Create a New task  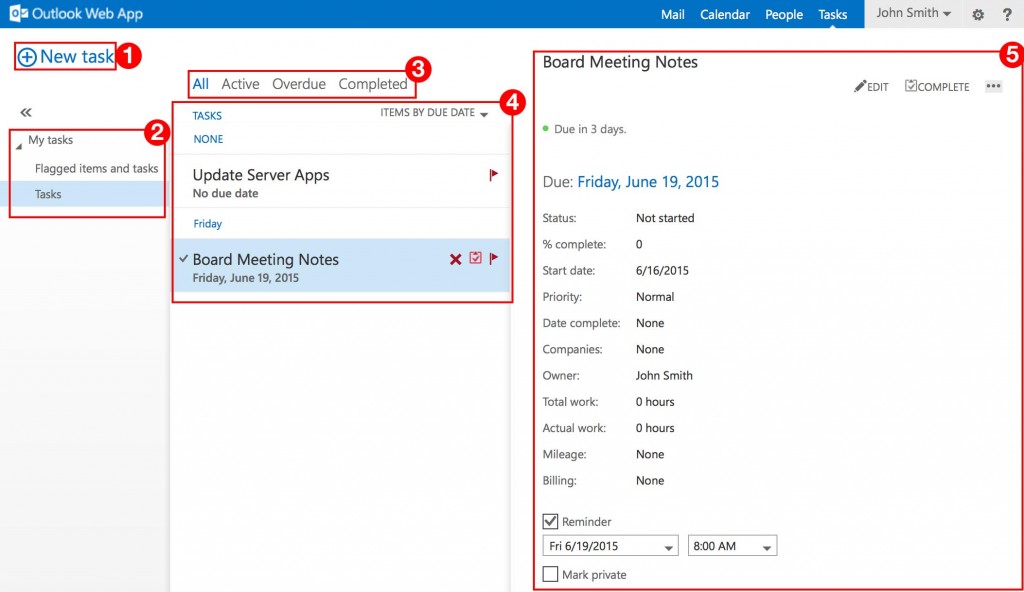click(66, 57)
